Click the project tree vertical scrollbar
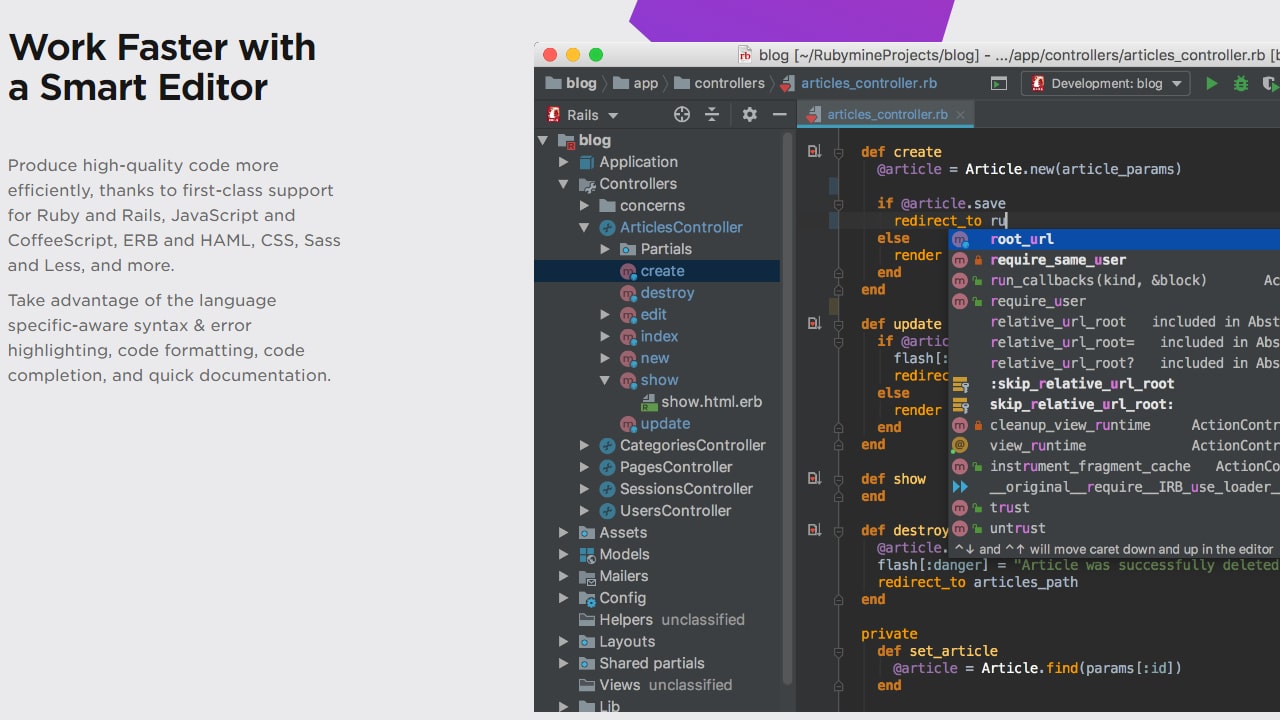This screenshot has height=720, width=1280. (787, 400)
